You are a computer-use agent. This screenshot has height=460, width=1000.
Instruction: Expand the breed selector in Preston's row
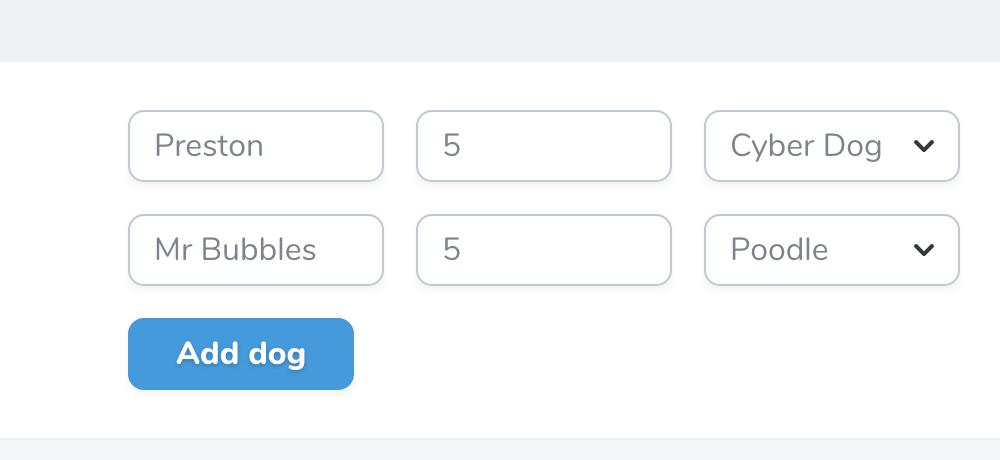(832, 146)
